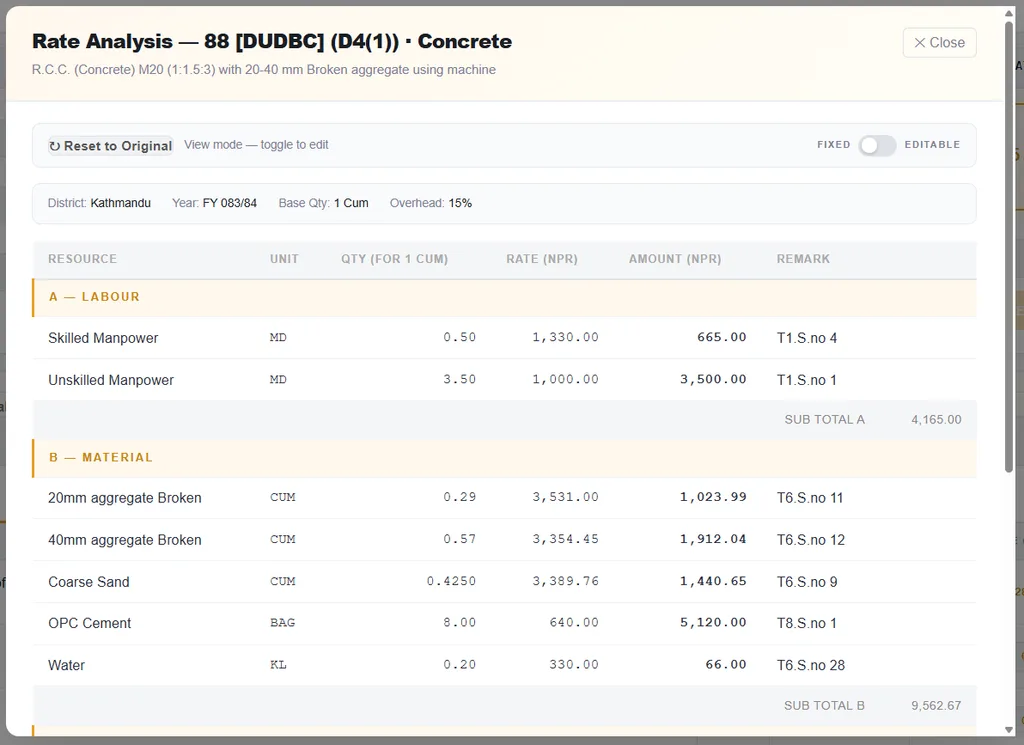
Task: Click the Reset to Original button
Action: 110,146
